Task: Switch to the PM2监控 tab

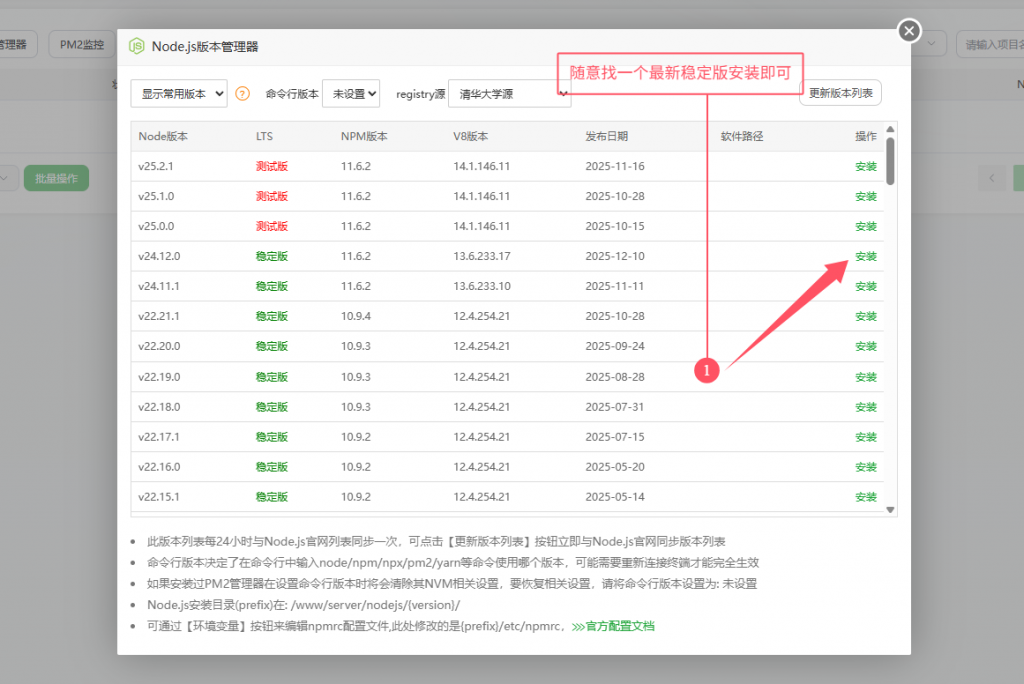Action: tap(81, 44)
